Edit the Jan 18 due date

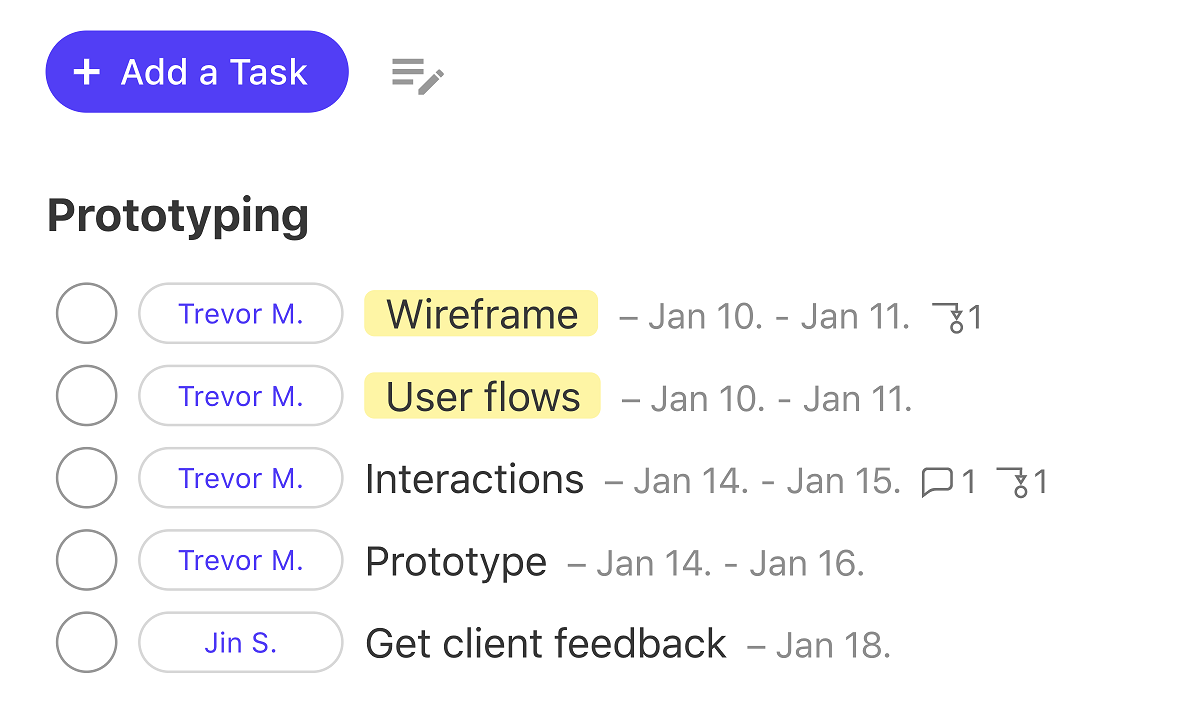(832, 646)
